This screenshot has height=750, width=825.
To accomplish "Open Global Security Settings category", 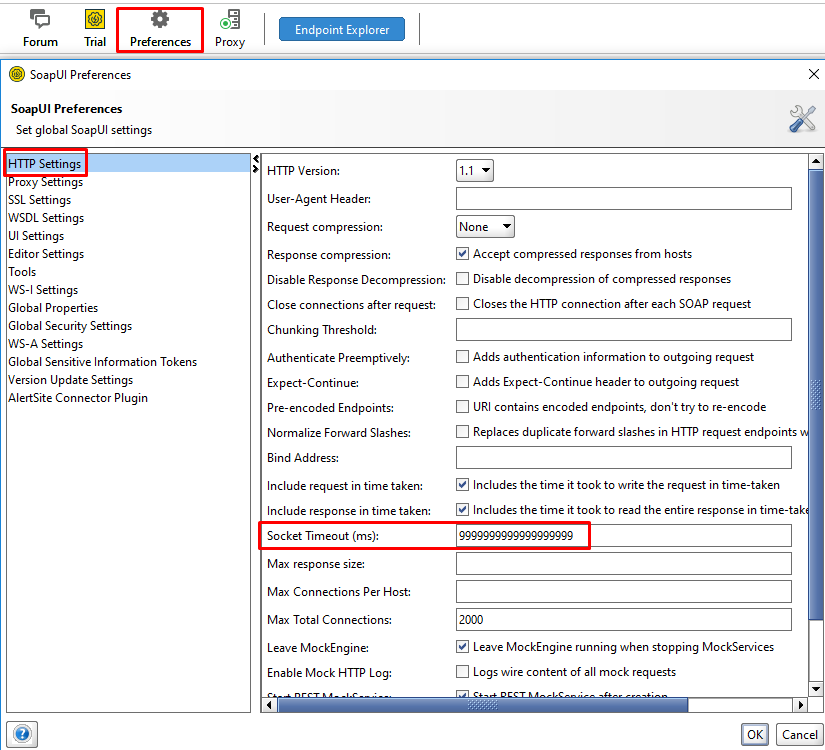I will (x=128, y=326).
